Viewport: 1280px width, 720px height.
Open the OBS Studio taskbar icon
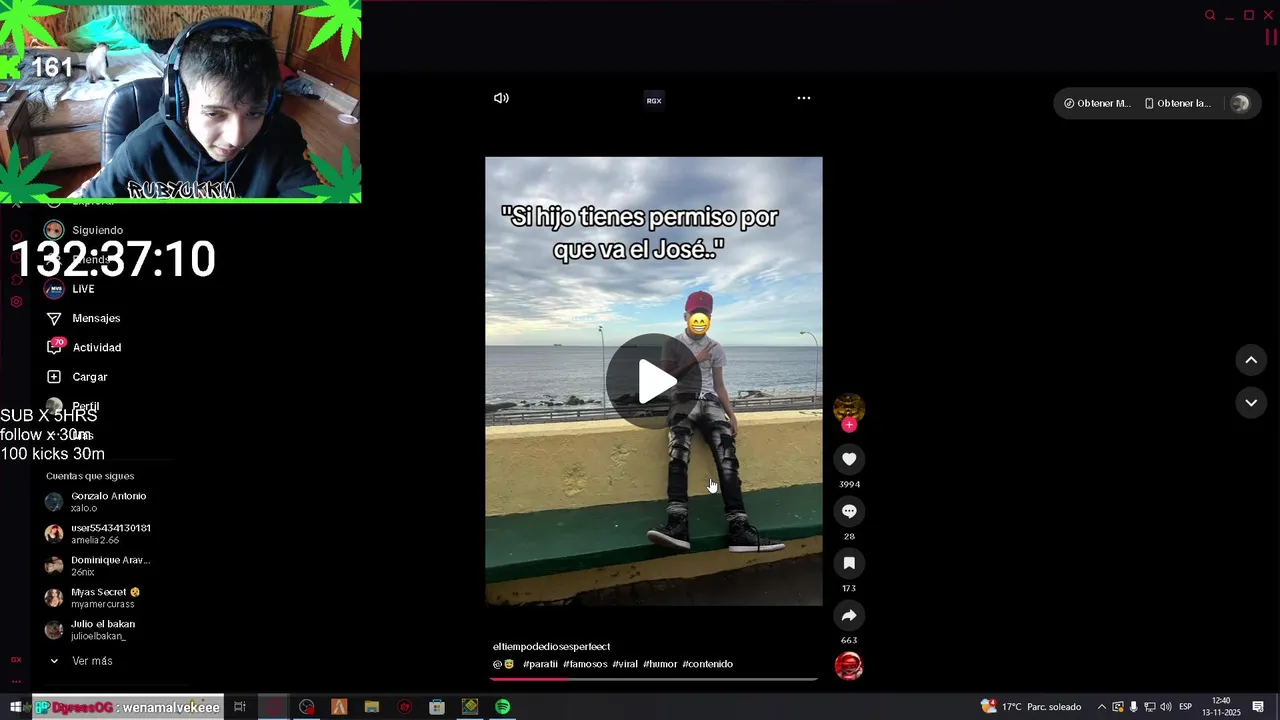point(306,707)
